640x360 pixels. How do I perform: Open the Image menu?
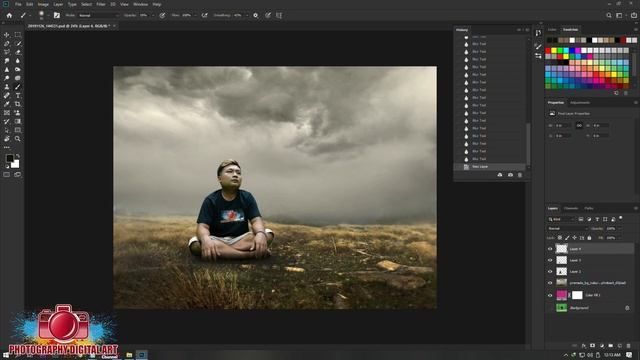(43, 4)
